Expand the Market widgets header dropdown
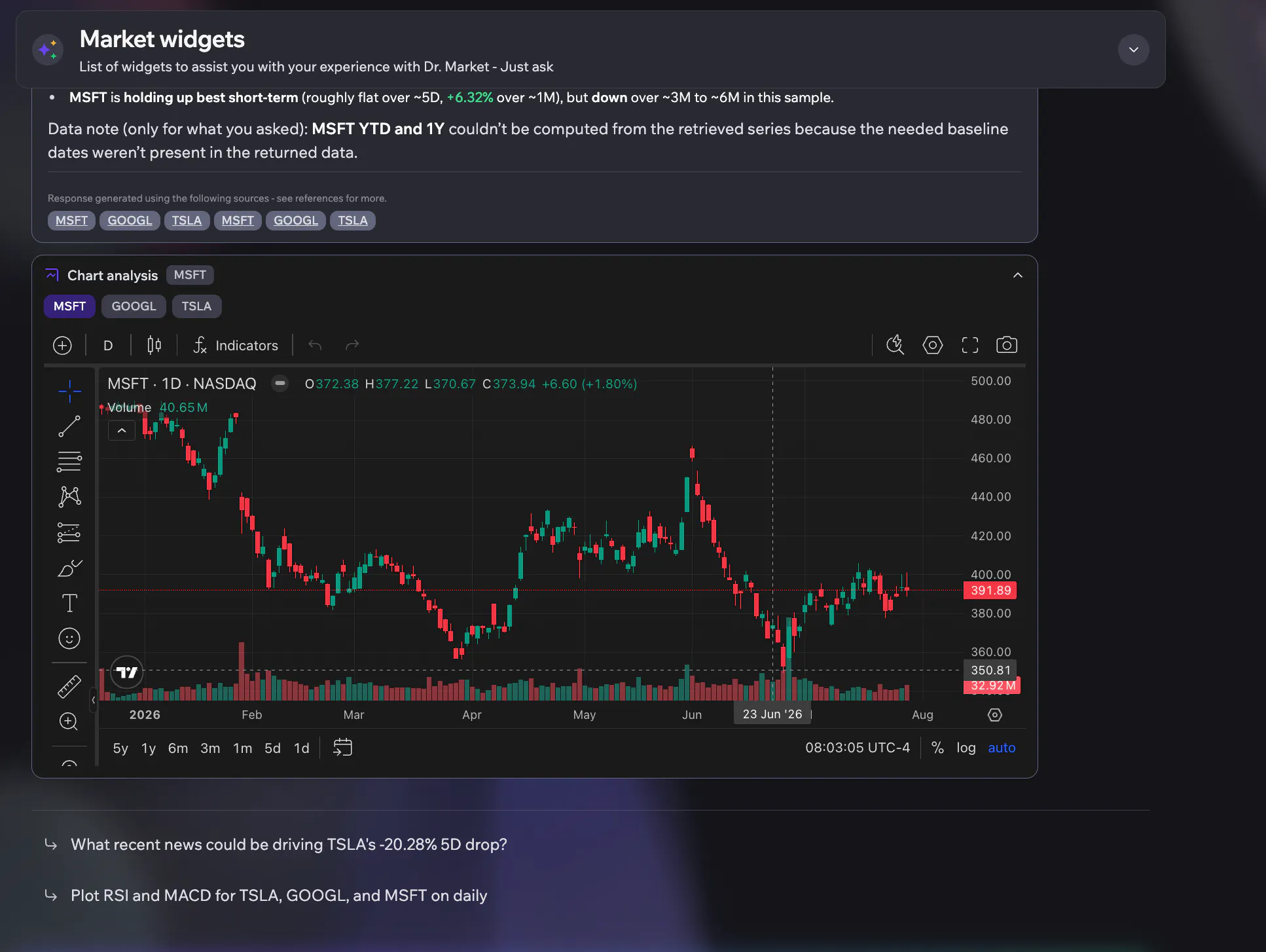Image resolution: width=1266 pixels, height=952 pixels. coord(1133,50)
